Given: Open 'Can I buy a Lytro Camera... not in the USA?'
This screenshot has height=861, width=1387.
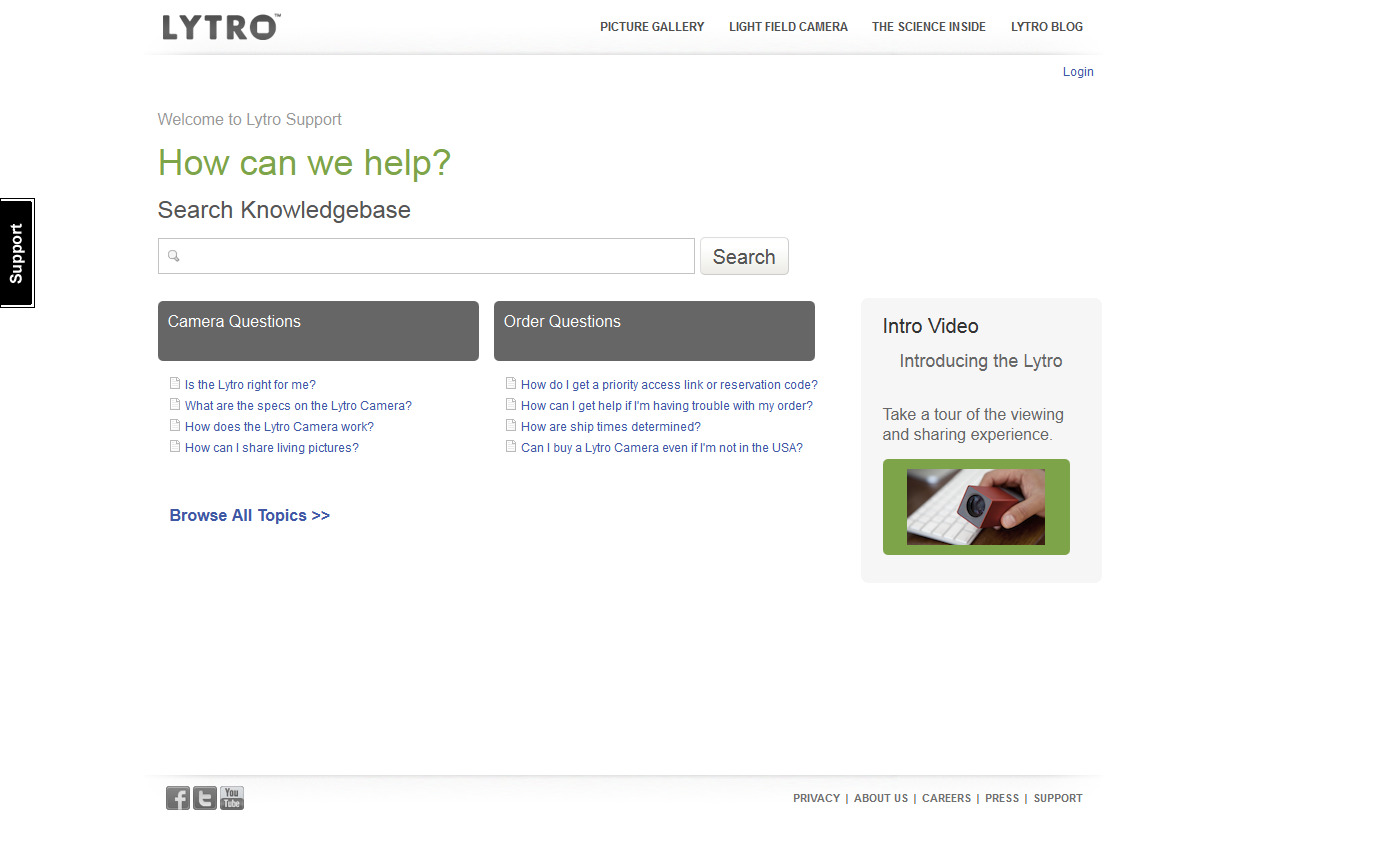Looking at the screenshot, I should (662, 448).
